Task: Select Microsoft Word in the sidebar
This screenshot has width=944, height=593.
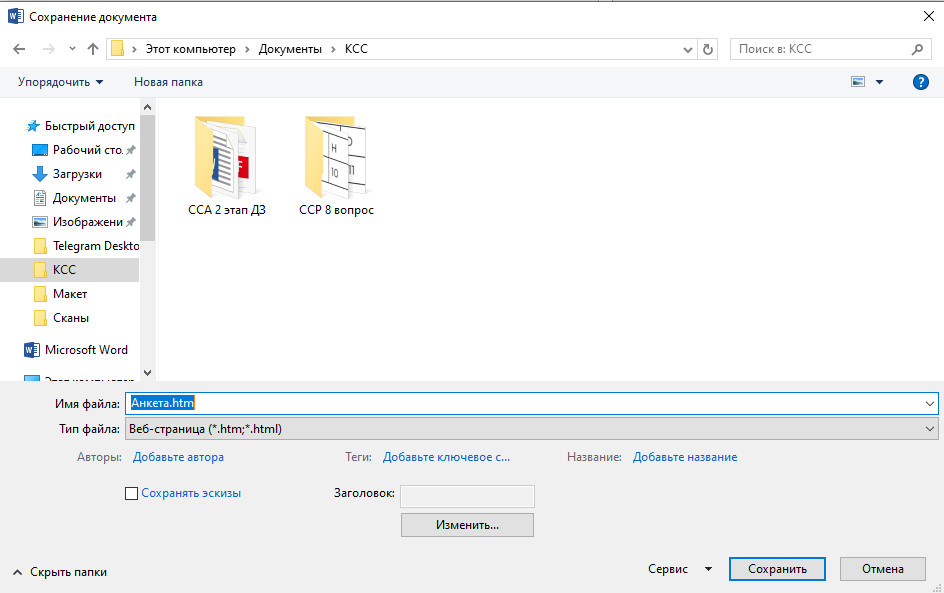Action: point(85,350)
